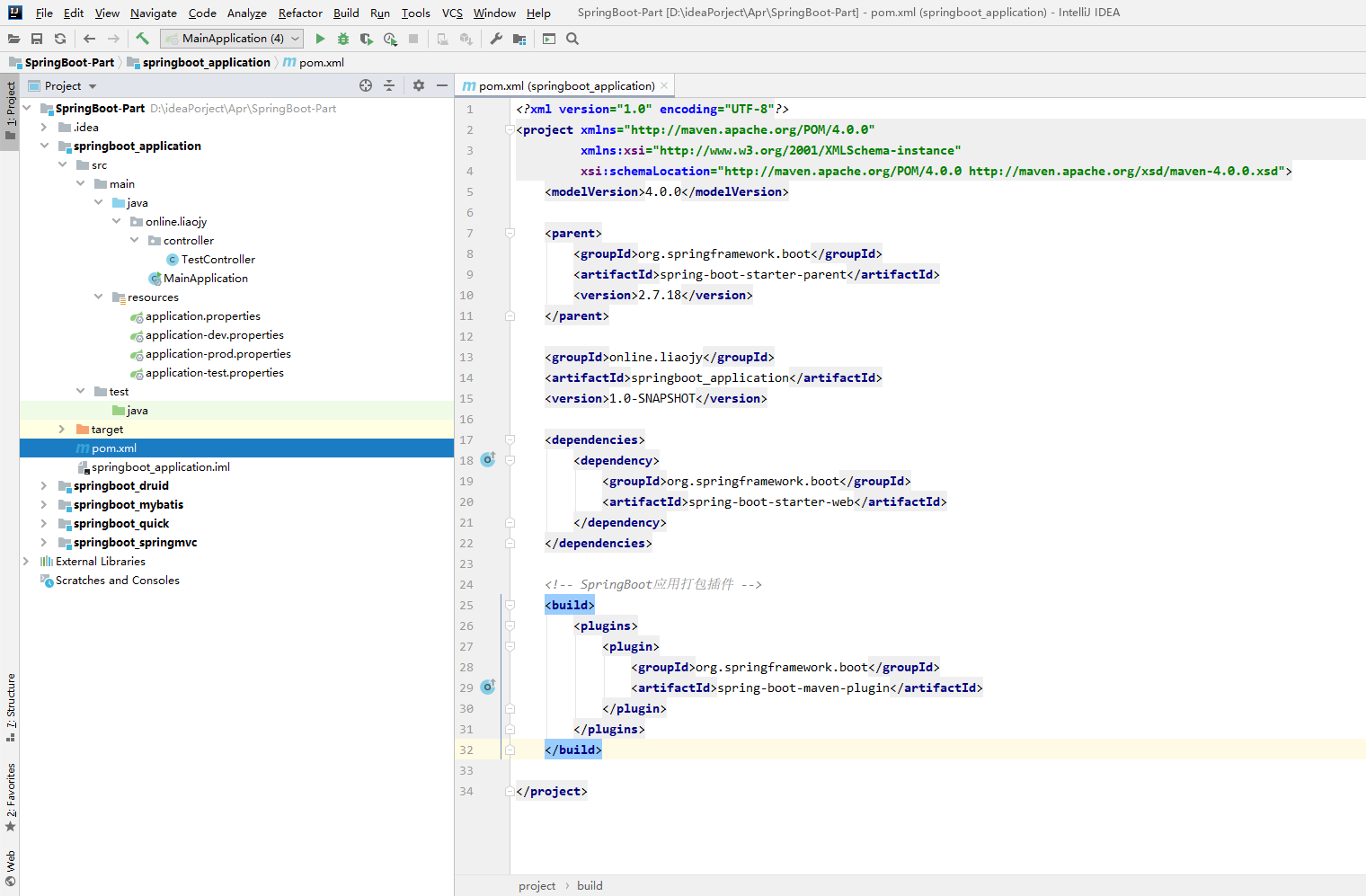Screen dimensions: 1366x896
Task: Open the Refactor menu
Action: pos(300,13)
